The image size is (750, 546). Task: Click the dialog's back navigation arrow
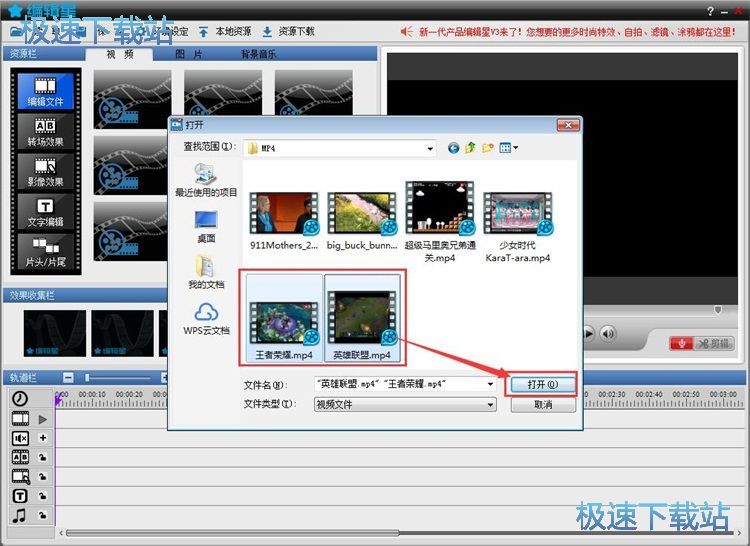(x=453, y=148)
